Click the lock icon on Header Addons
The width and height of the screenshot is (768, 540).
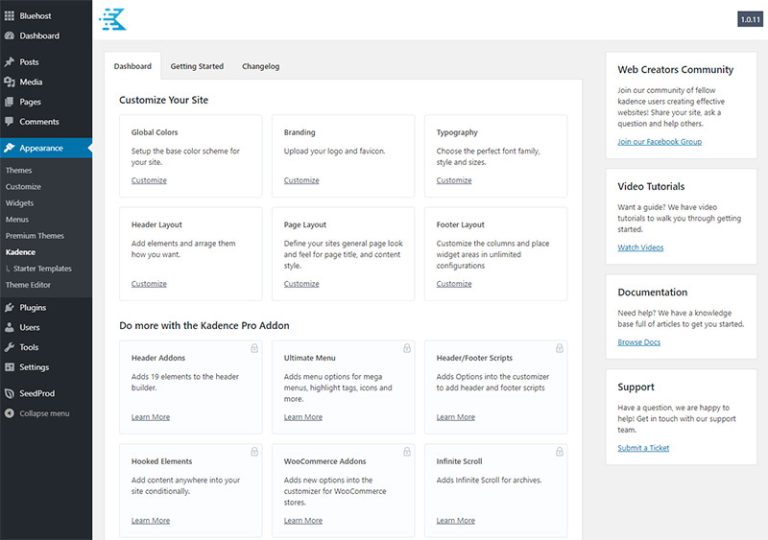pyautogui.click(x=254, y=348)
